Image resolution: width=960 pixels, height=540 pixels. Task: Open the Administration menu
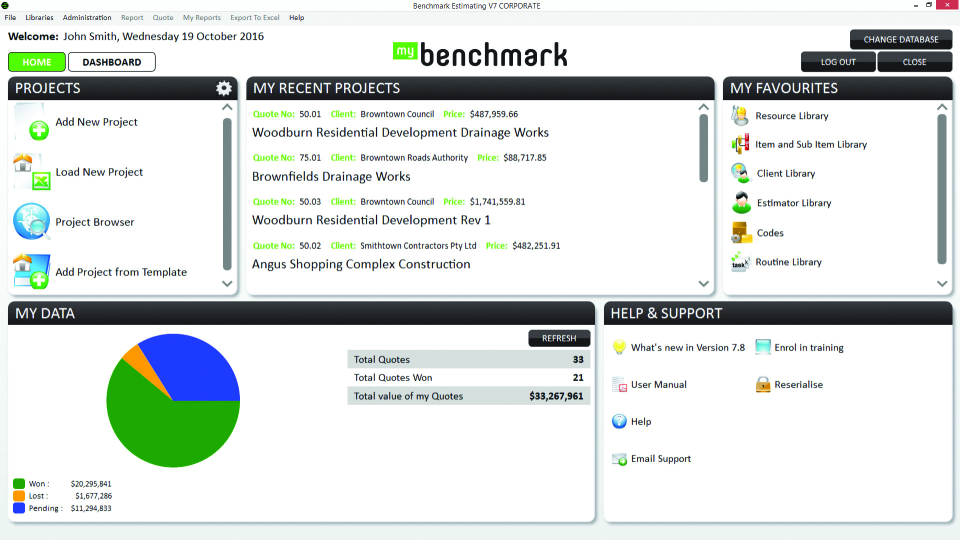87,17
